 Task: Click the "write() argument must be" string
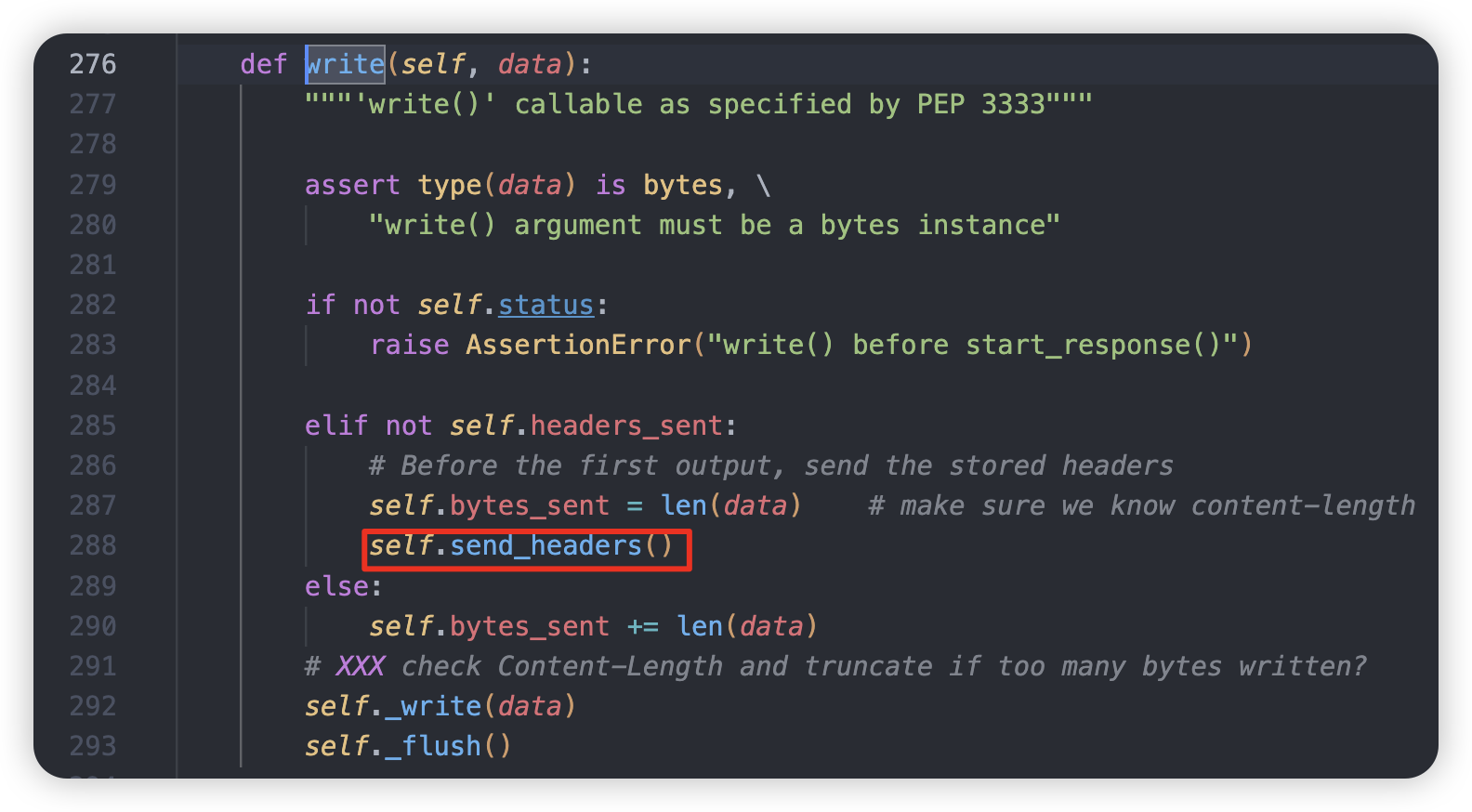[x=570, y=225]
